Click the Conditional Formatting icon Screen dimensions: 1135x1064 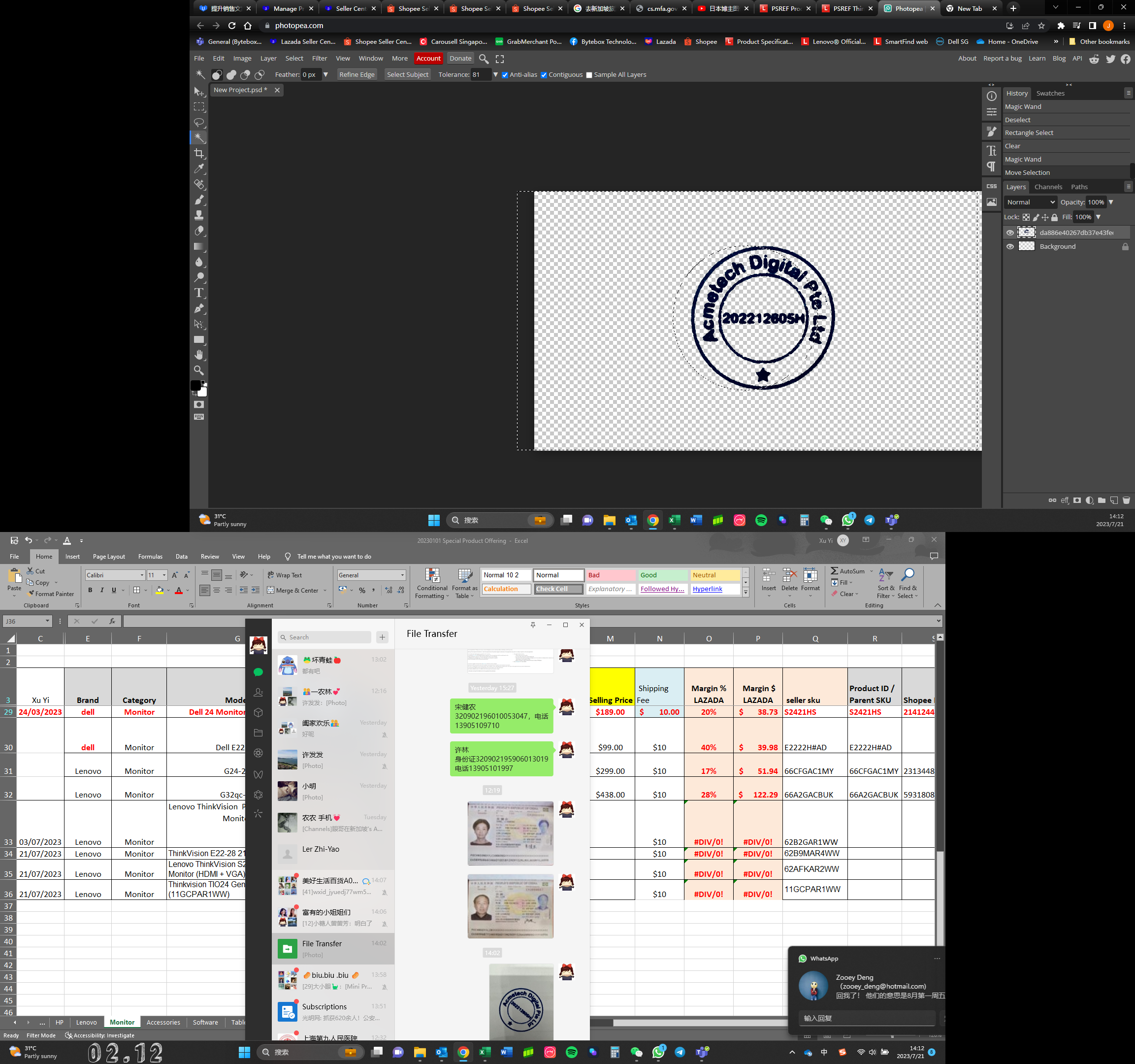pyautogui.click(x=432, y=576)
